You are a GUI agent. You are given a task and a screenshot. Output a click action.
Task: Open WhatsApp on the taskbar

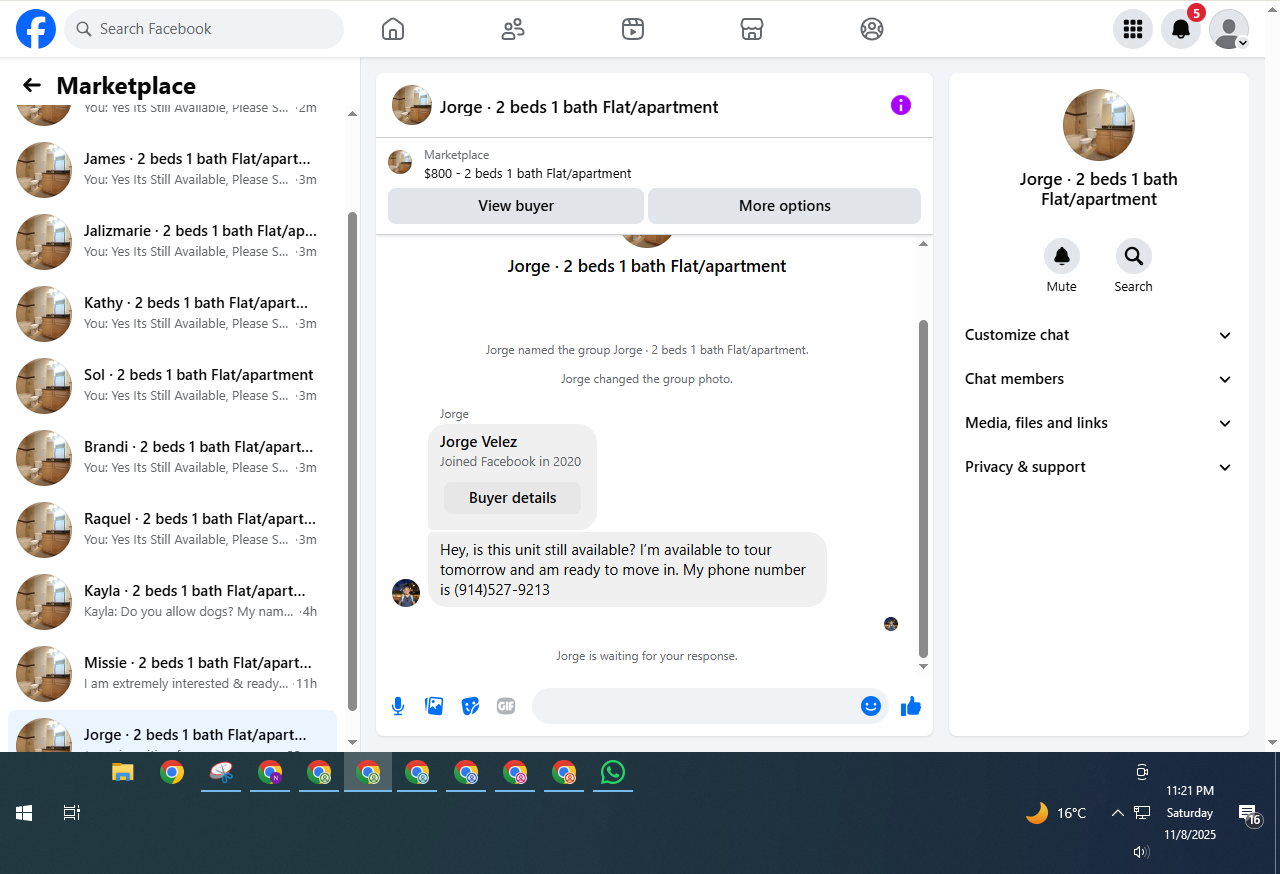click(x=613, y=772)
